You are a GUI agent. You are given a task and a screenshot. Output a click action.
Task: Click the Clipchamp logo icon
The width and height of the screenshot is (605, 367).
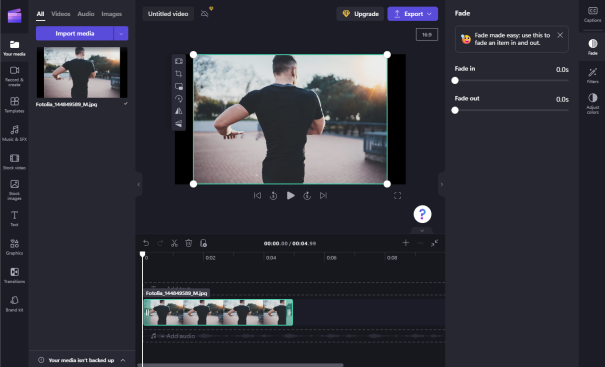pos(14,16)
